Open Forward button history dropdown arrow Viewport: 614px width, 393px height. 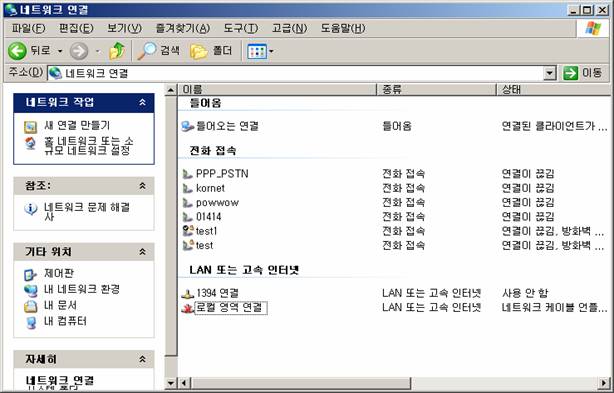(x=98, y=51)
